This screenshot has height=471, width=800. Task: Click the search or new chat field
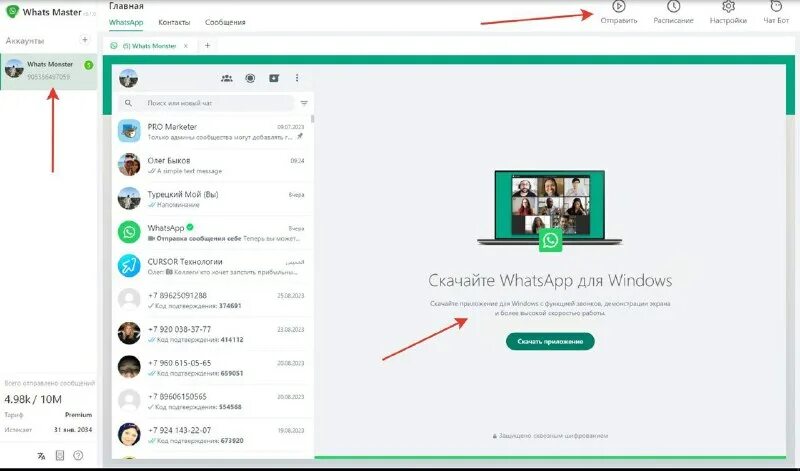coord(207,103)
